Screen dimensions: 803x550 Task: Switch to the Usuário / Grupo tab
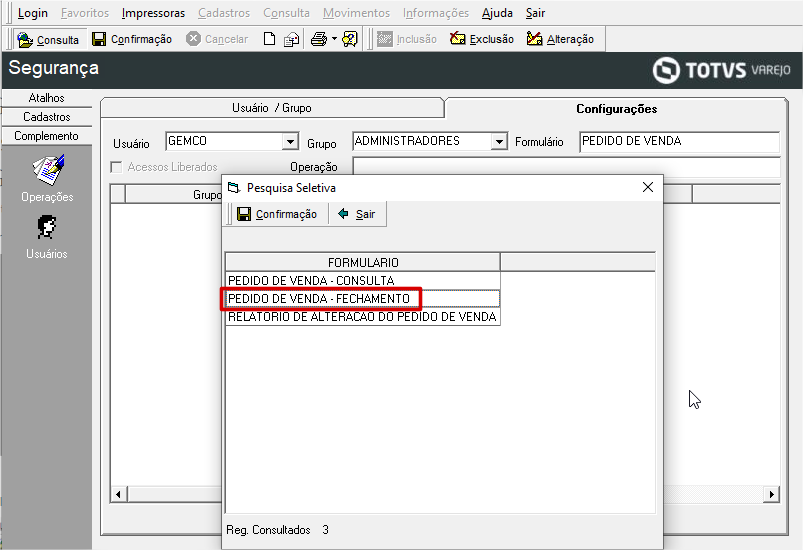[272, 108]
